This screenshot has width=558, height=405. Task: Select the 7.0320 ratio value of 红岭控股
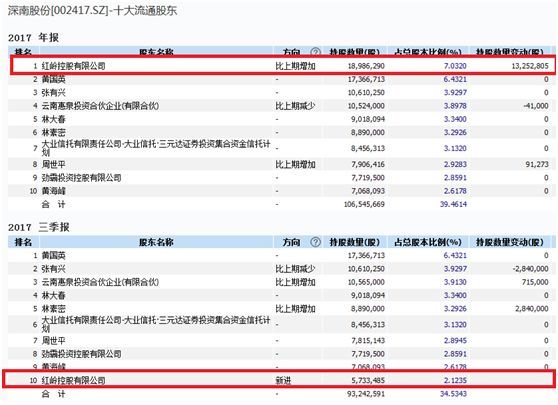(x=455, y=66)
